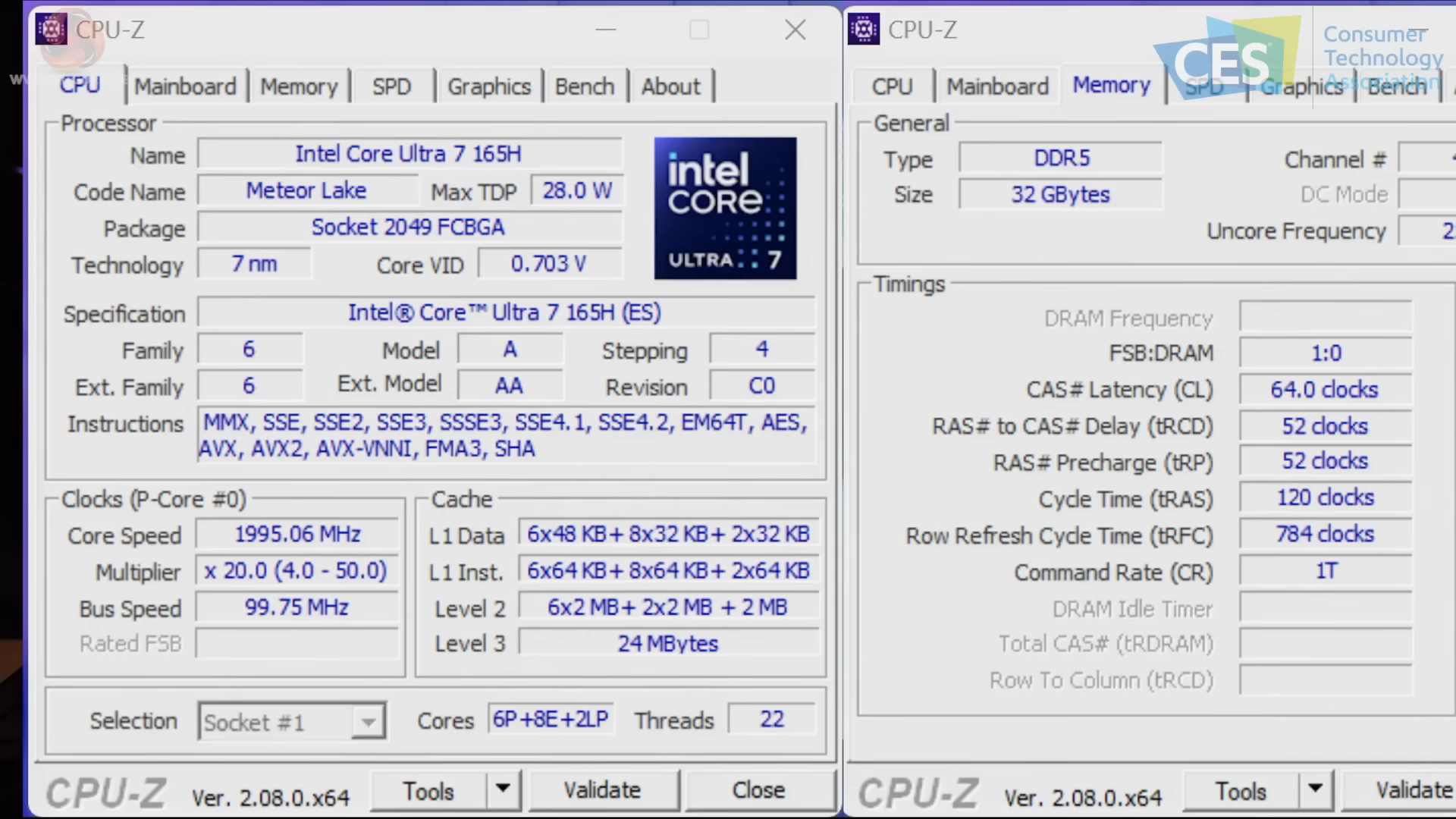Switch to the Mainboard tab in left window
The width and height of the screenshot is (1456, 819).
(186, 86)
